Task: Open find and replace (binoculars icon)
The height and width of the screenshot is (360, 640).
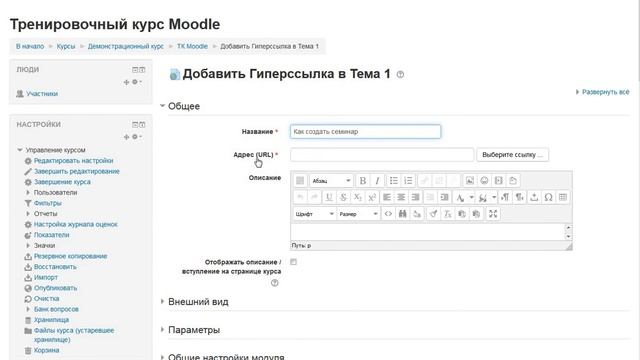Action: pos(402,213)
